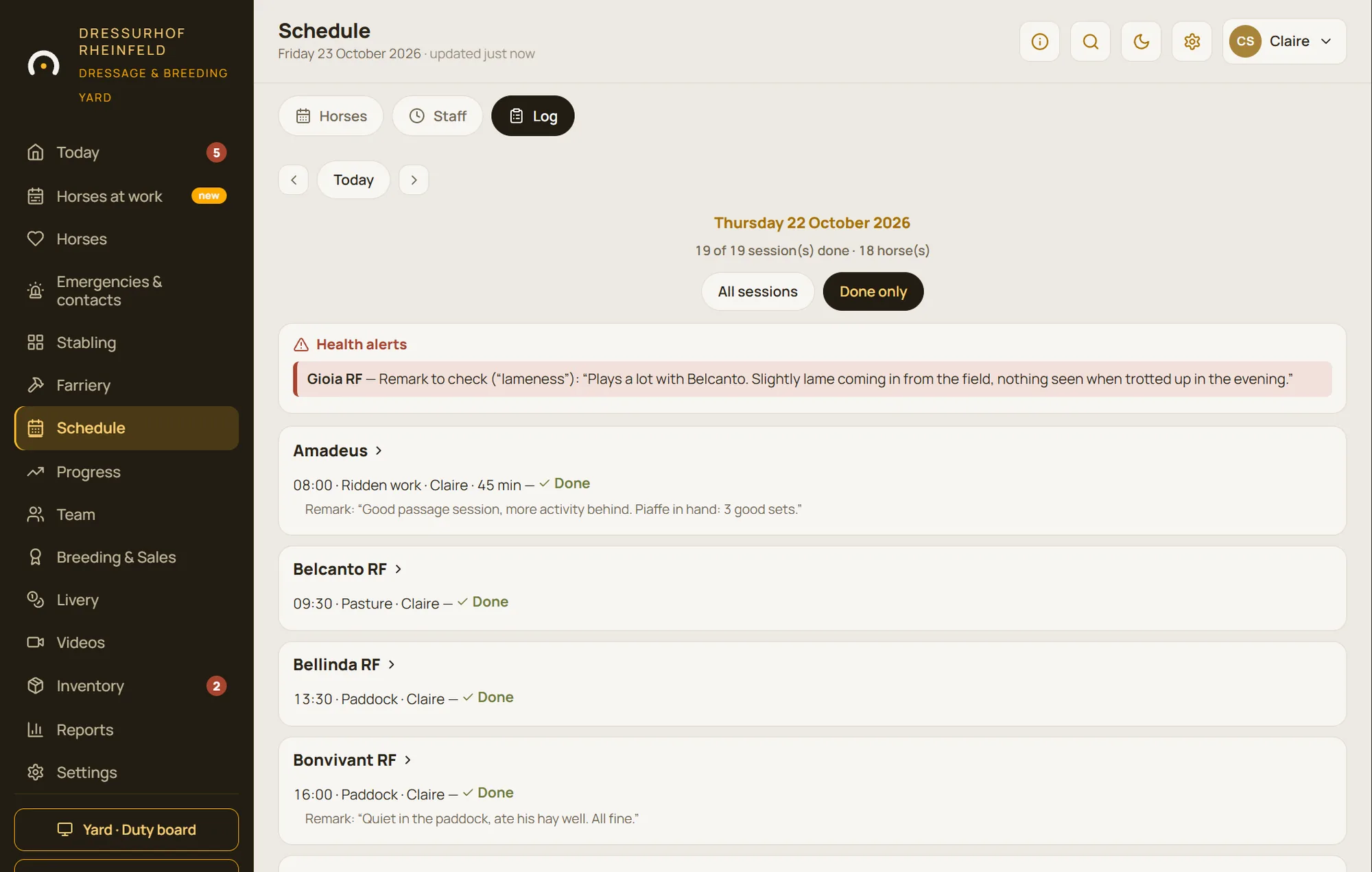Click the CS avatar circle
The image size is (1372, 872).
(x=1245, y=41)
